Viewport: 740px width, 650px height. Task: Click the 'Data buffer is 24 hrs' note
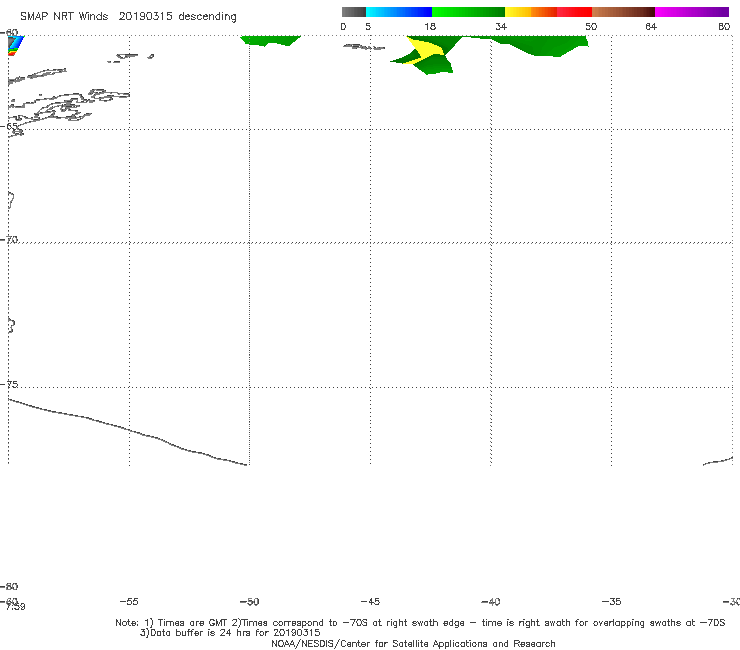coord(230,633)
